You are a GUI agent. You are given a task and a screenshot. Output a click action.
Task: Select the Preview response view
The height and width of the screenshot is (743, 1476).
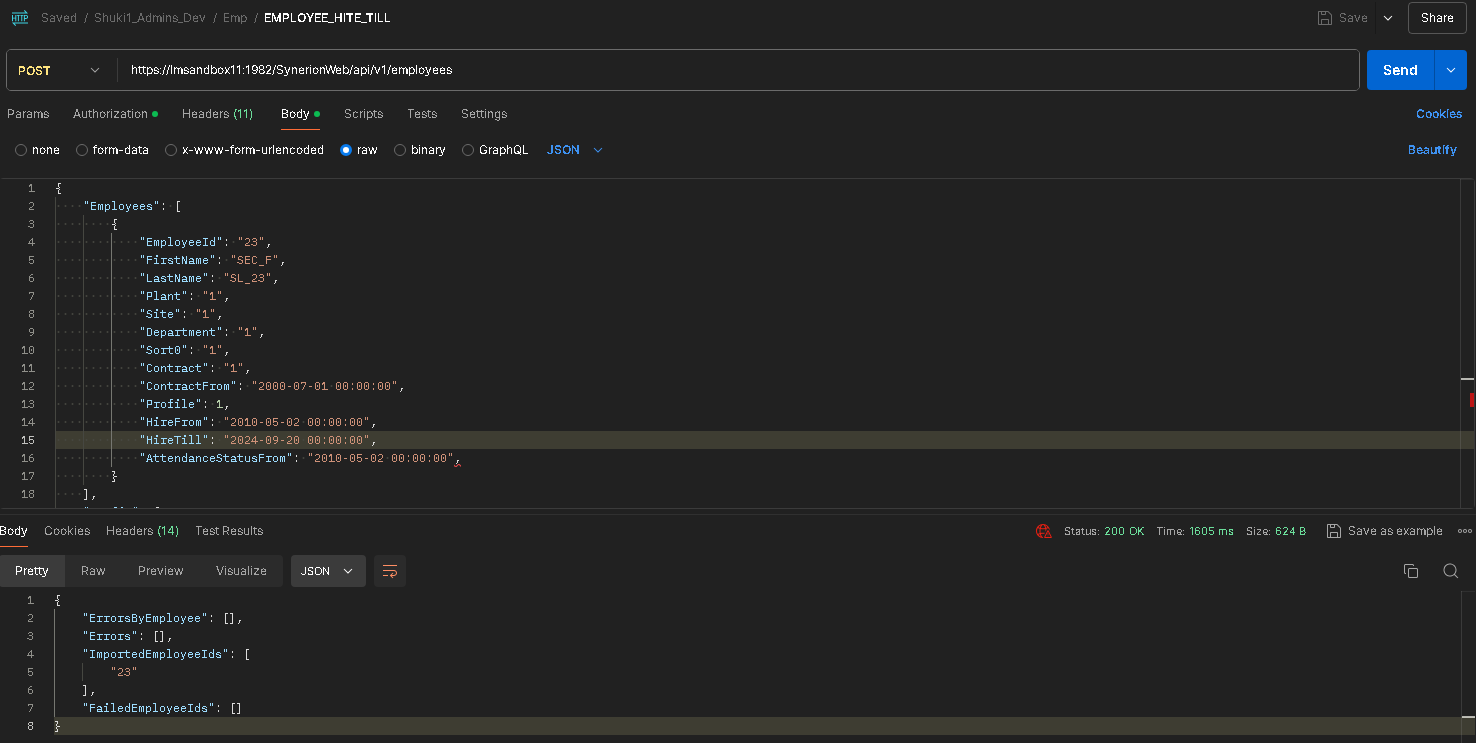[161, 571]
